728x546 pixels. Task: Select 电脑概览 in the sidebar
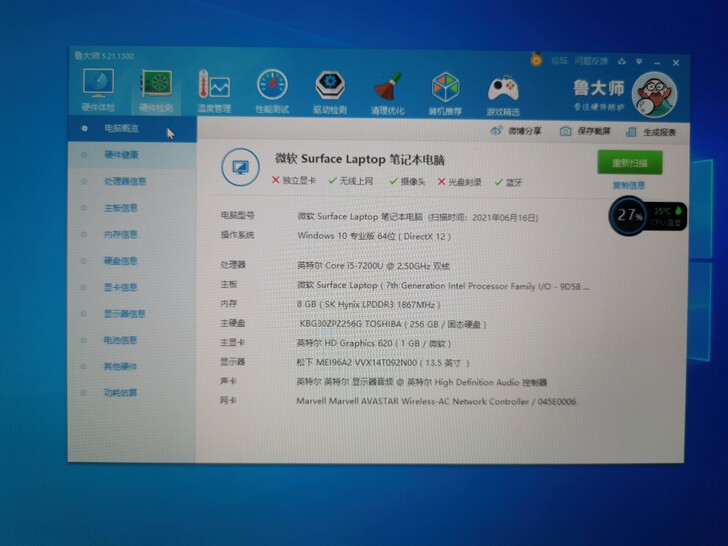pyautogui.click(x=132, y=129)
